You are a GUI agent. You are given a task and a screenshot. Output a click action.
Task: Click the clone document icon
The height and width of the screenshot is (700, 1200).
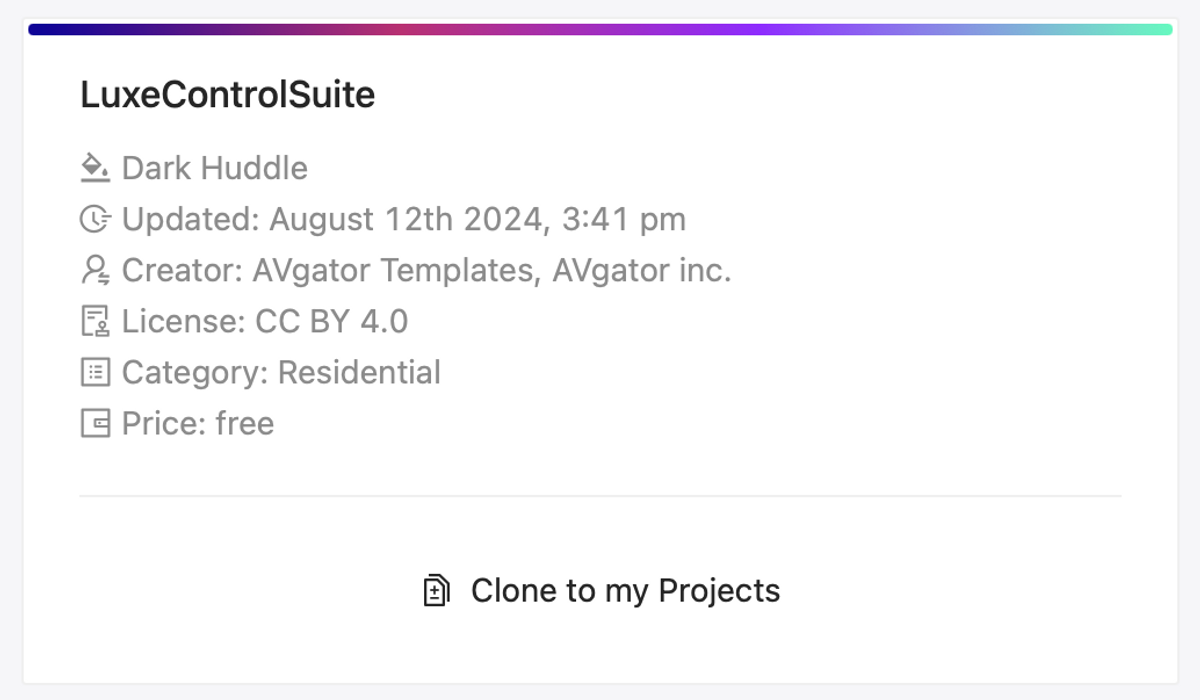[436, 590]
